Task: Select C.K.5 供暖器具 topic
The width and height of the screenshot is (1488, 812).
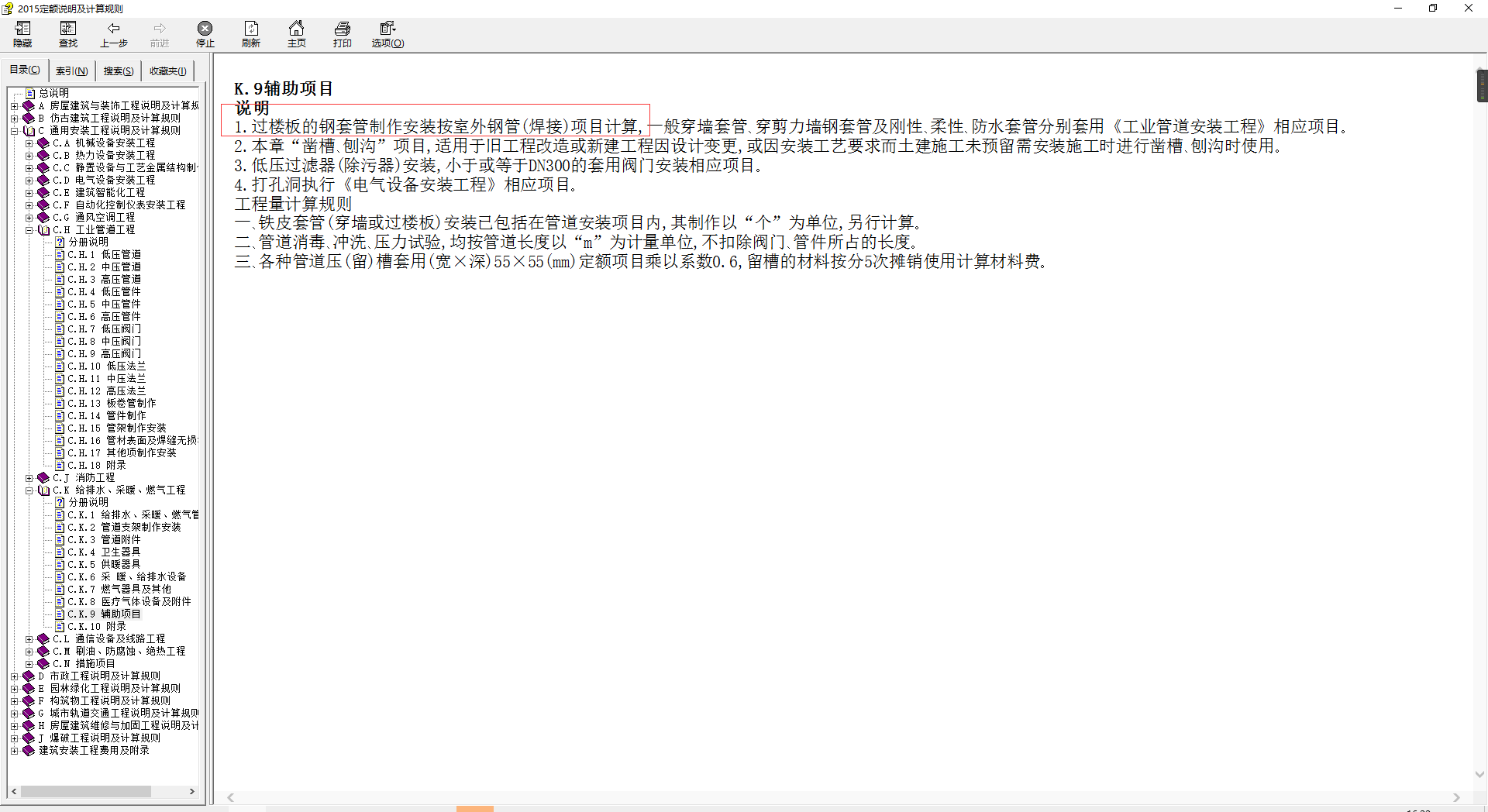Action: pyautogui.click(x=104, y=564)
